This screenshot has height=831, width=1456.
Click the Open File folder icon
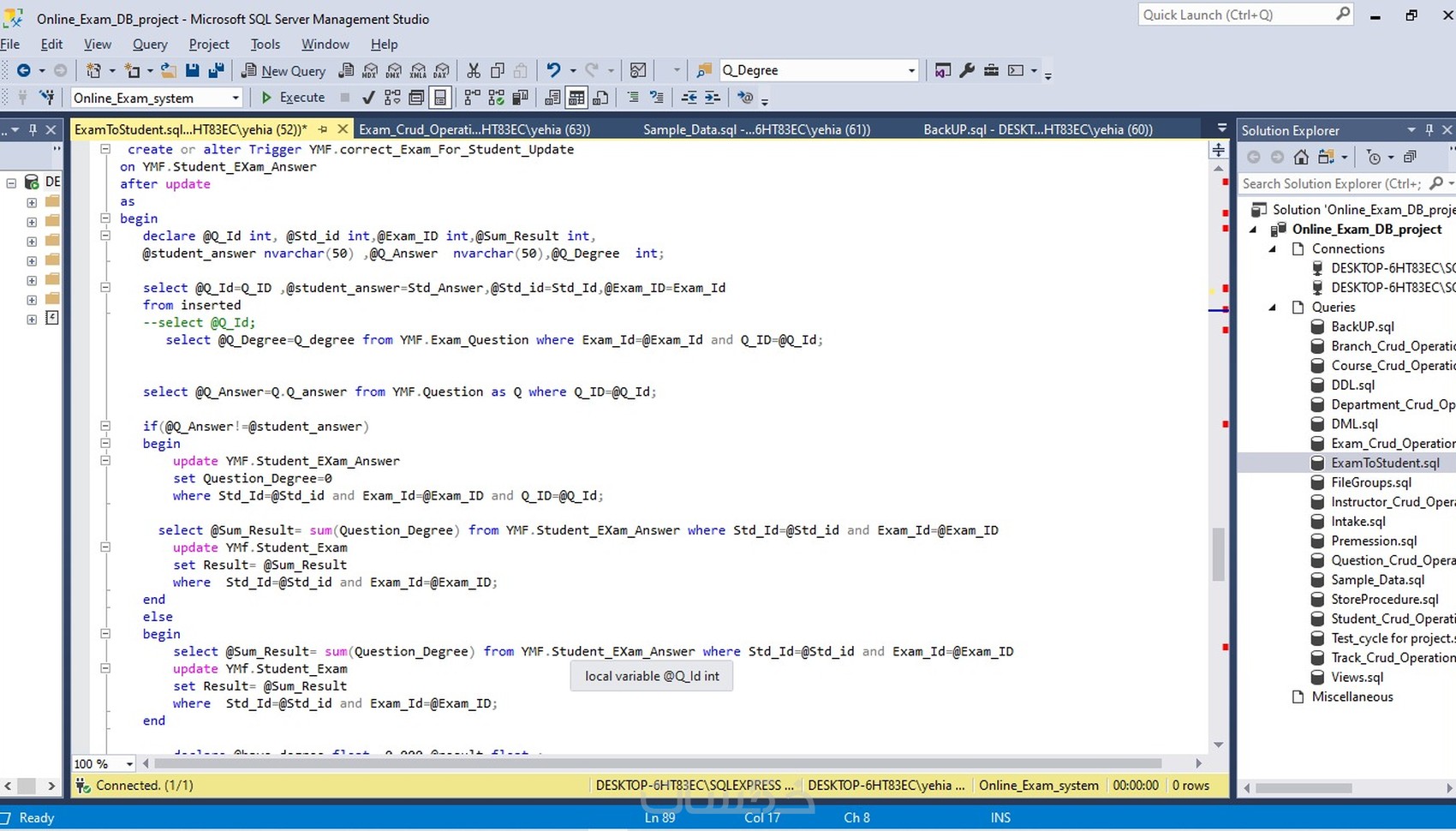pyautogui.click(x=169, y=70)
